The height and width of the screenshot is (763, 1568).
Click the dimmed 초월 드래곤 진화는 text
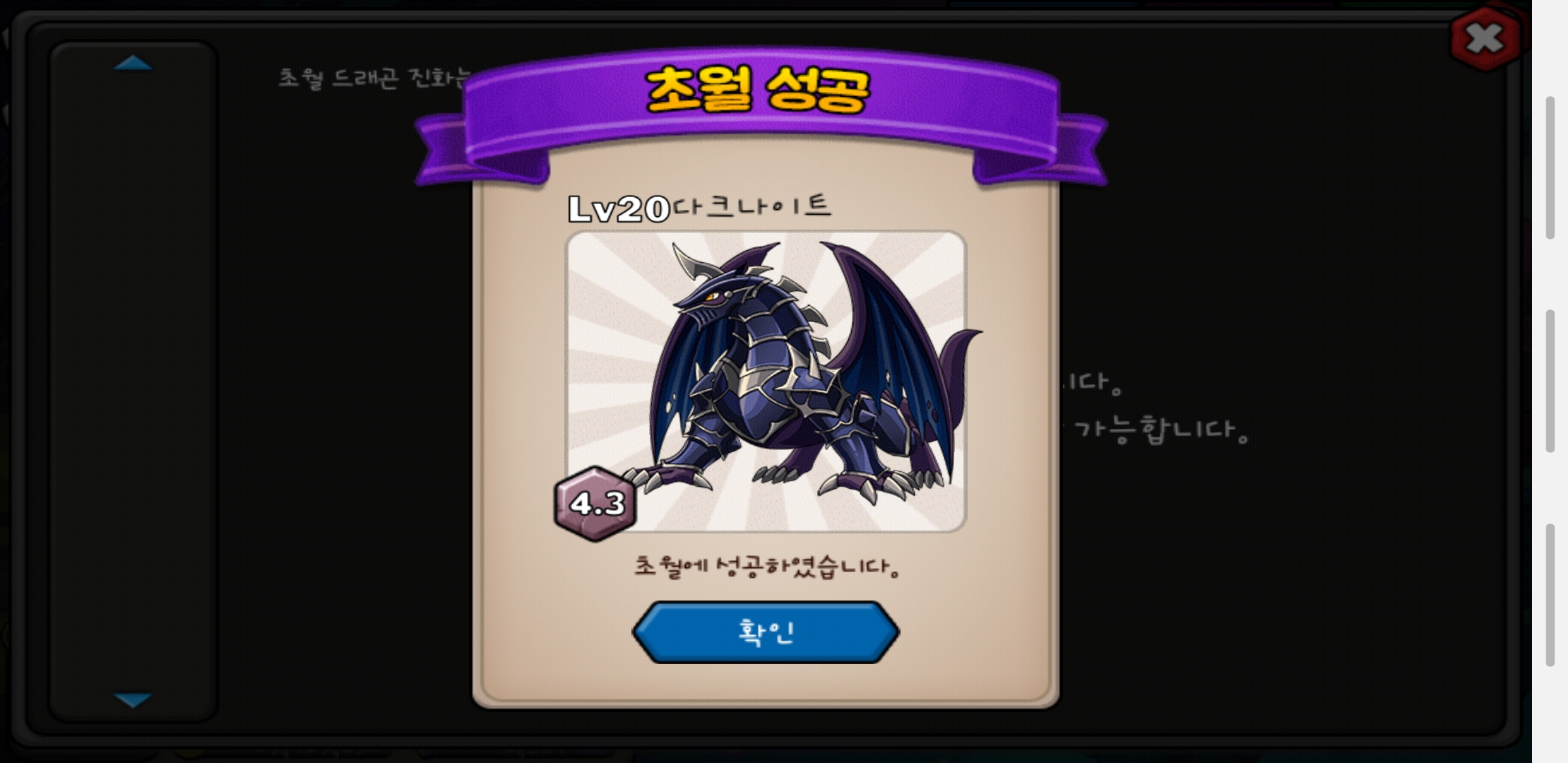[x=374, y=78]
